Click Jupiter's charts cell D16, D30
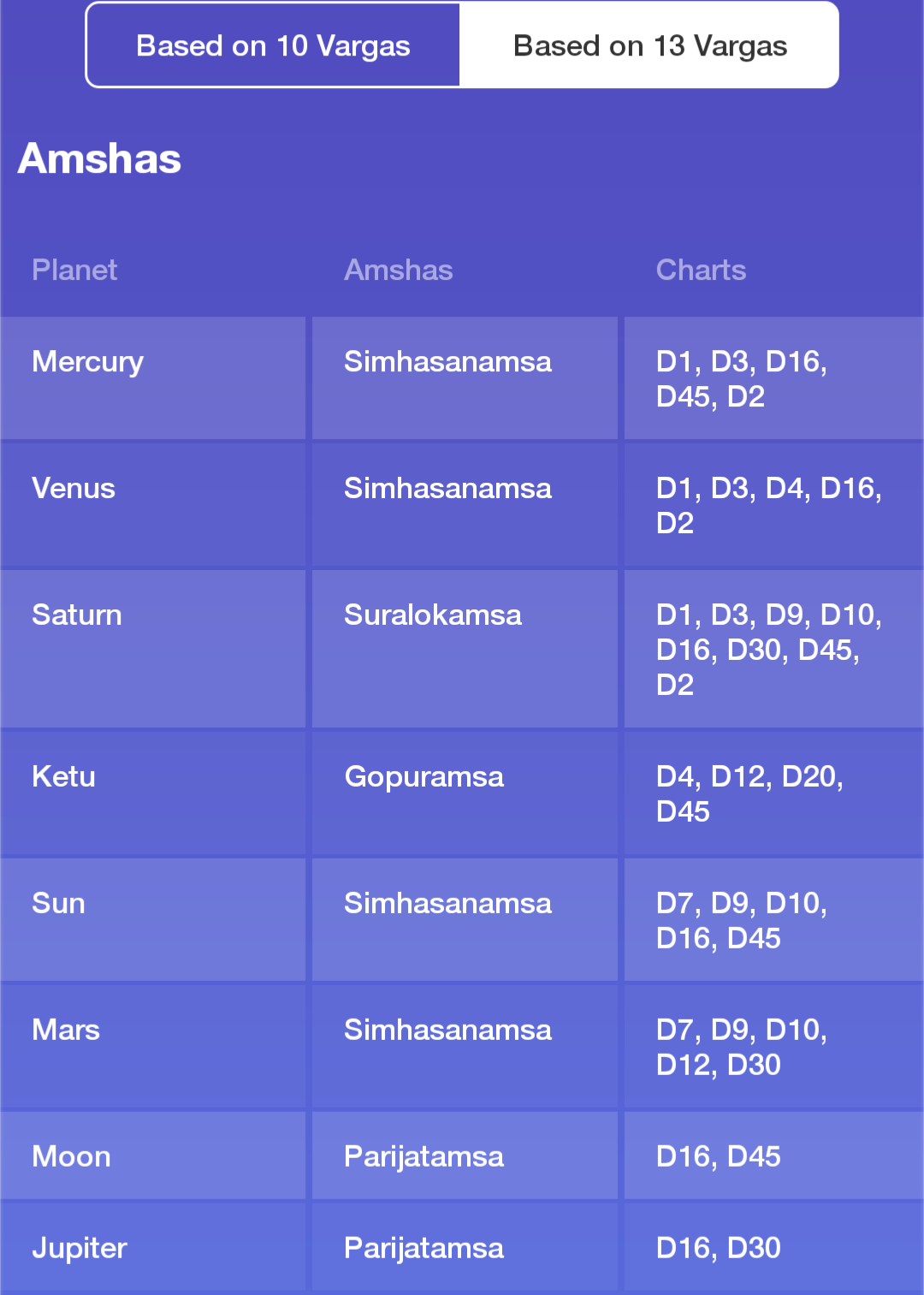 point(773,1247)
